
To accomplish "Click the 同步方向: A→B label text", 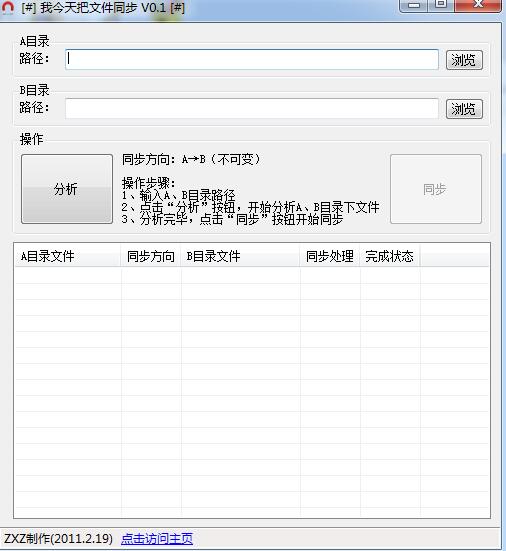I will (191, 160).
